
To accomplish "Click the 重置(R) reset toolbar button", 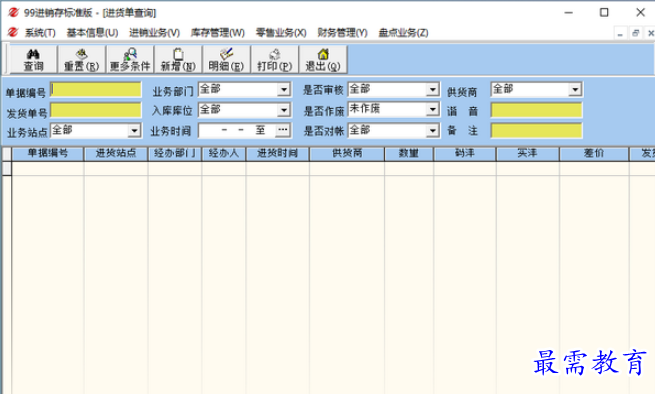I will pyautogui.click(x=81, y=59).
